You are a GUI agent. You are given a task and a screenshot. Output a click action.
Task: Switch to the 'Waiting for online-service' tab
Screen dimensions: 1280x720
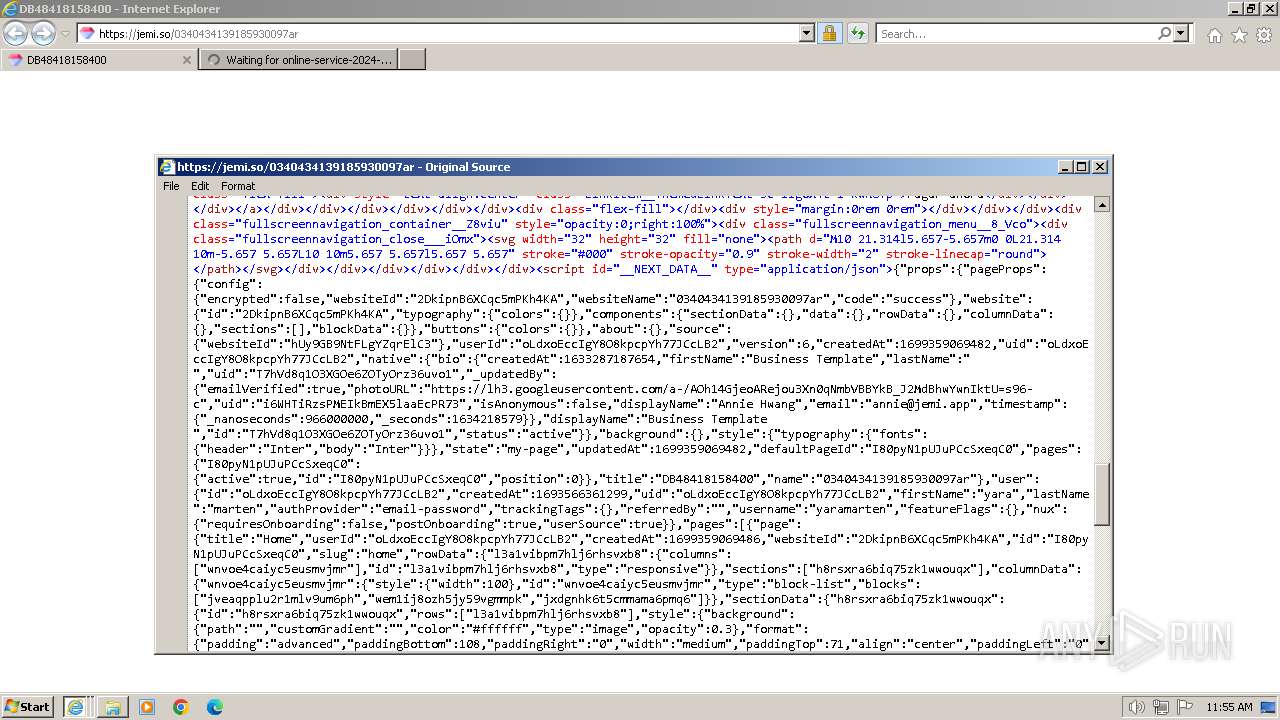coord(298,60)
